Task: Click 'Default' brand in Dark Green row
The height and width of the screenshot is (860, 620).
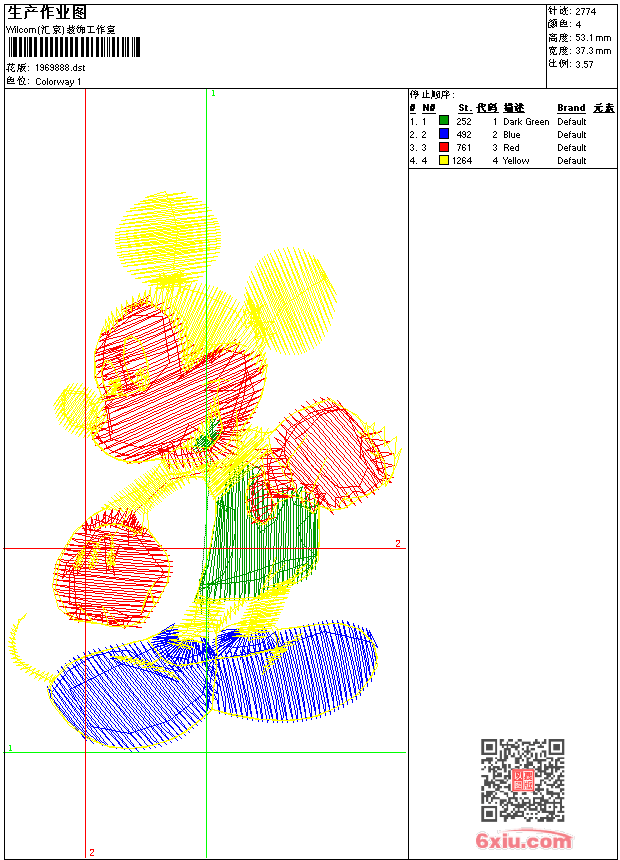Action: (572, 122)
